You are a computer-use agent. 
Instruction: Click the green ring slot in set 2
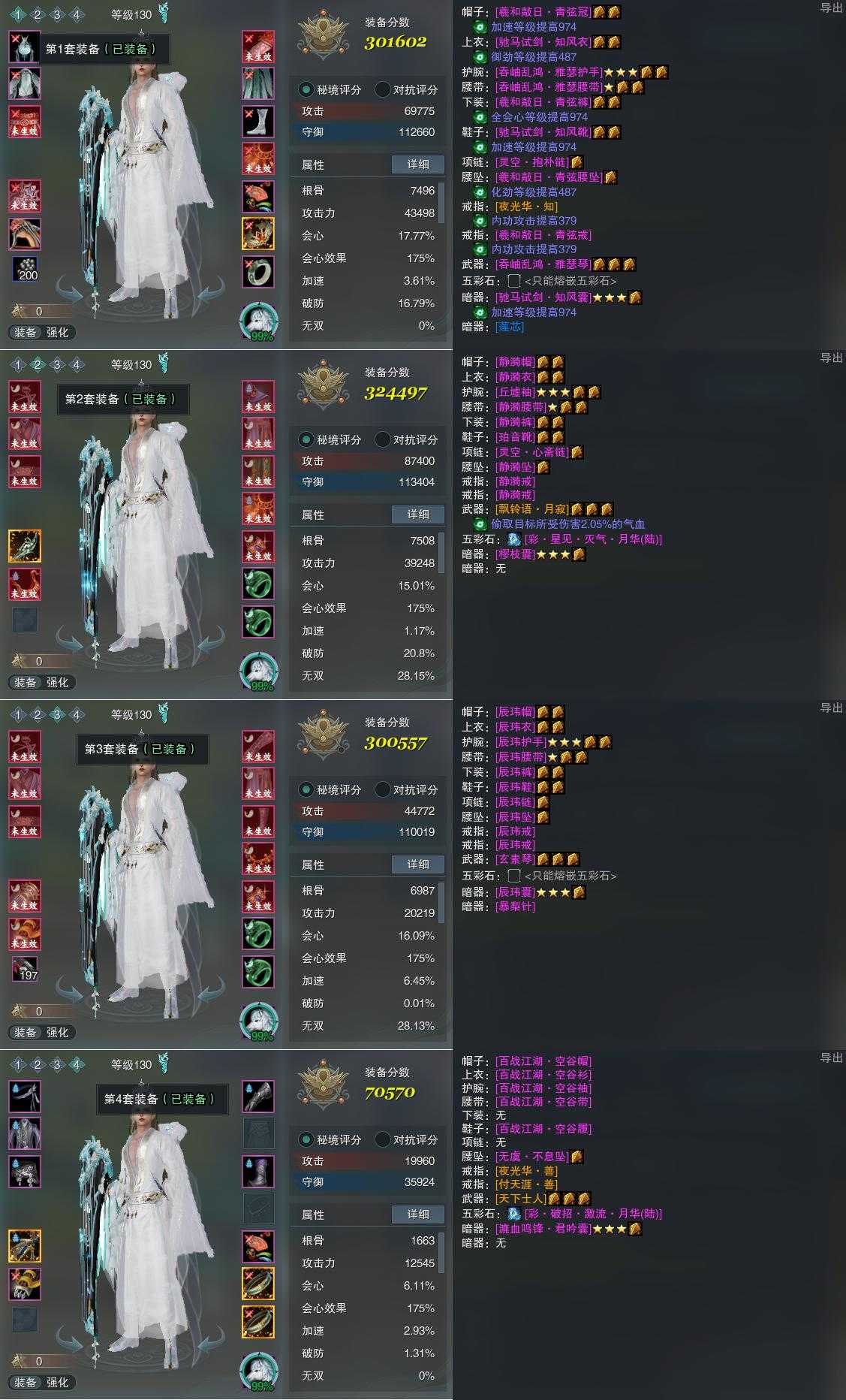(258, 584)
